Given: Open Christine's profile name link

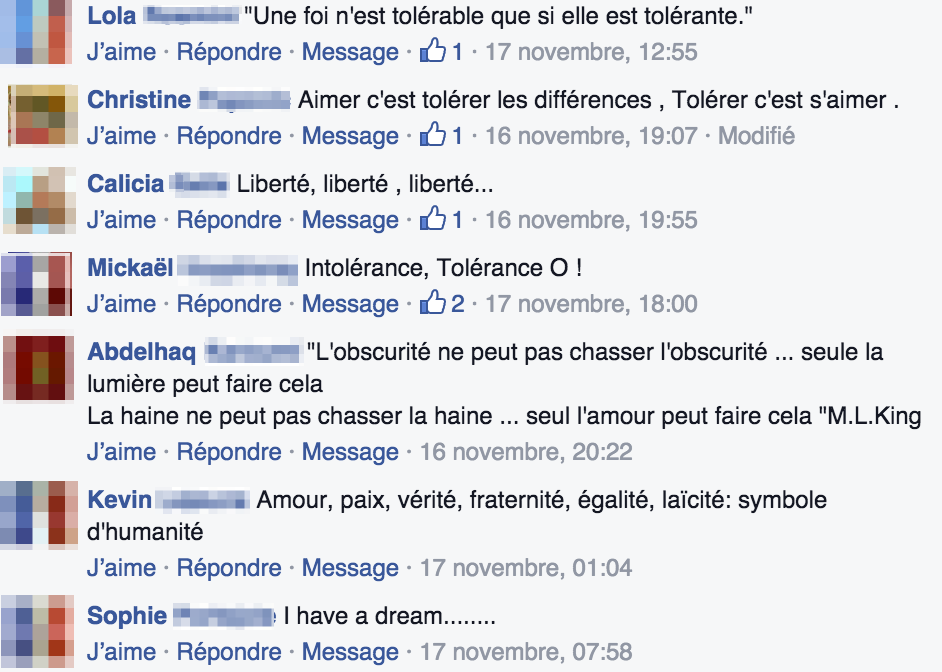Looking at the screenshot, I should pos(139,100).
